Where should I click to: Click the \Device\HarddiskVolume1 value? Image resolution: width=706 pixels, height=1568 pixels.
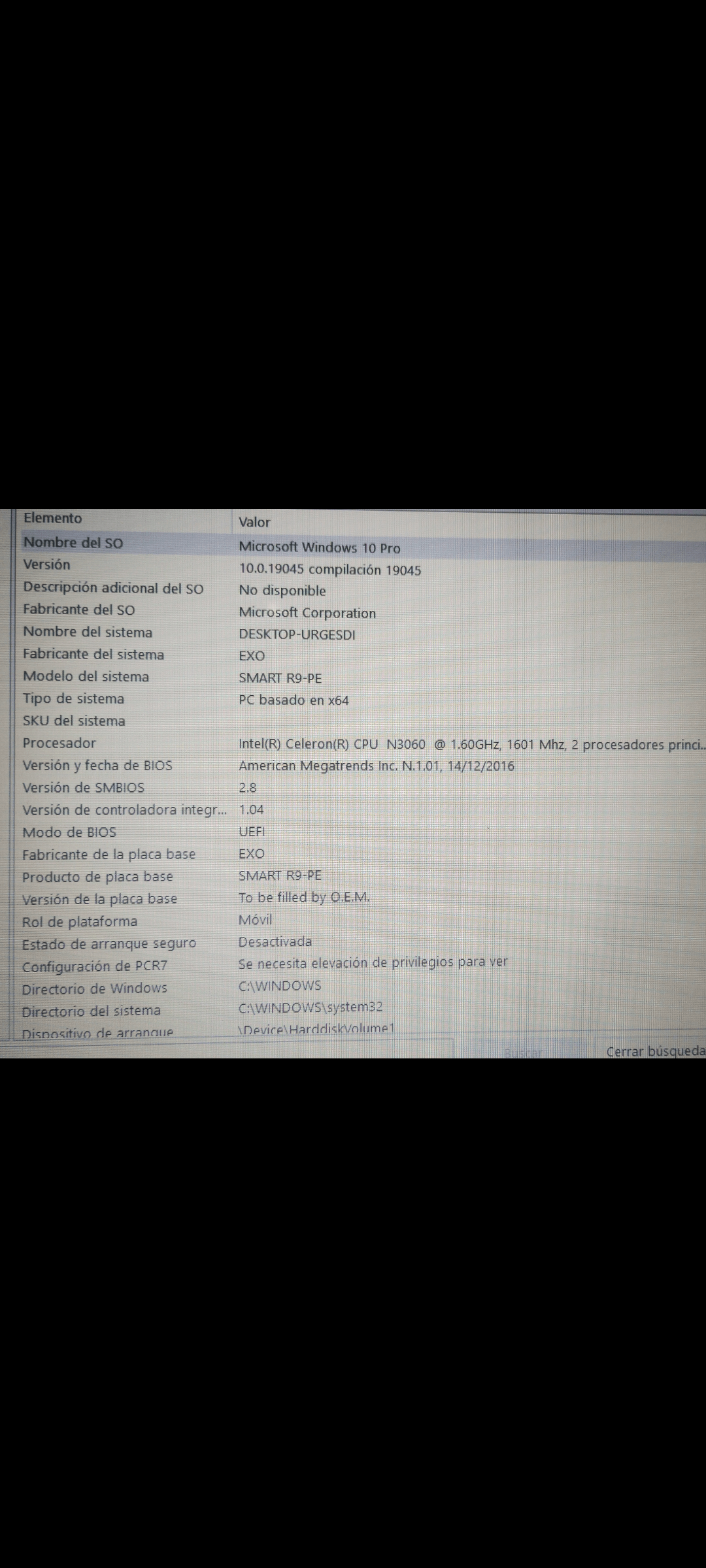point(317,1029)
